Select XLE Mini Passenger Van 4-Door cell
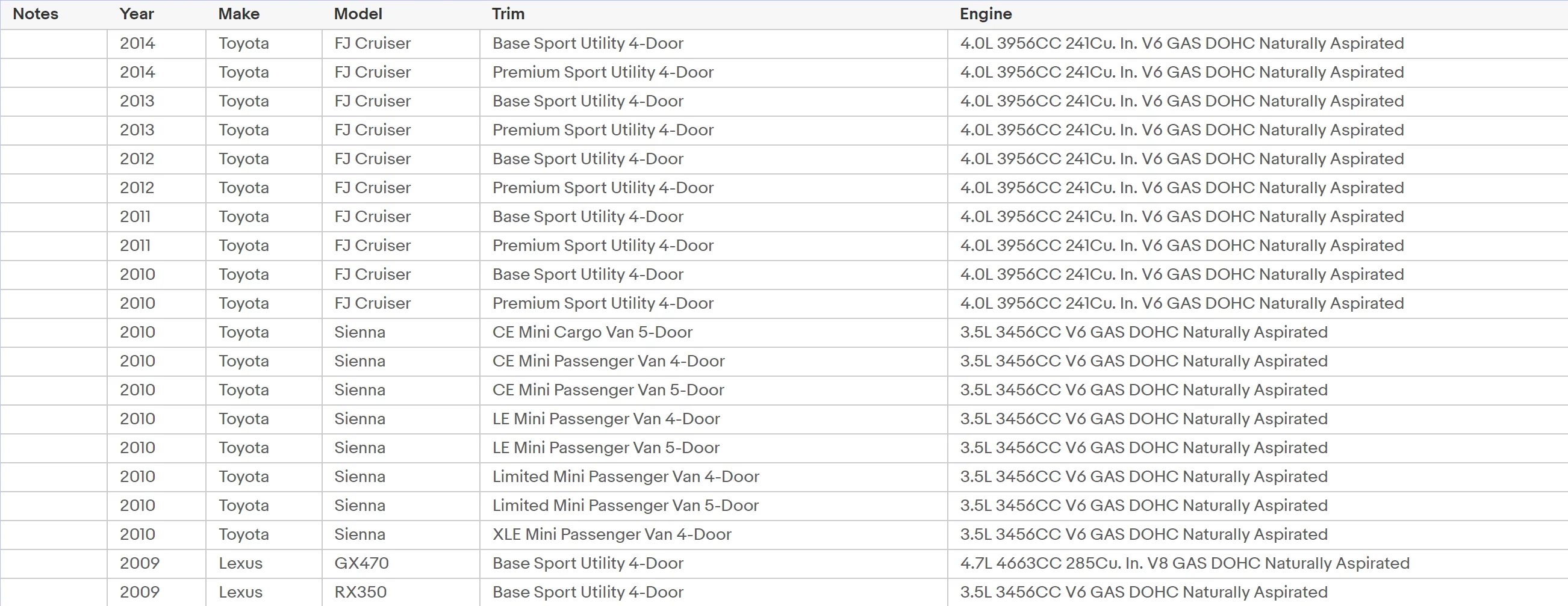The image size is (1568, 606). (x=714, y=535)
